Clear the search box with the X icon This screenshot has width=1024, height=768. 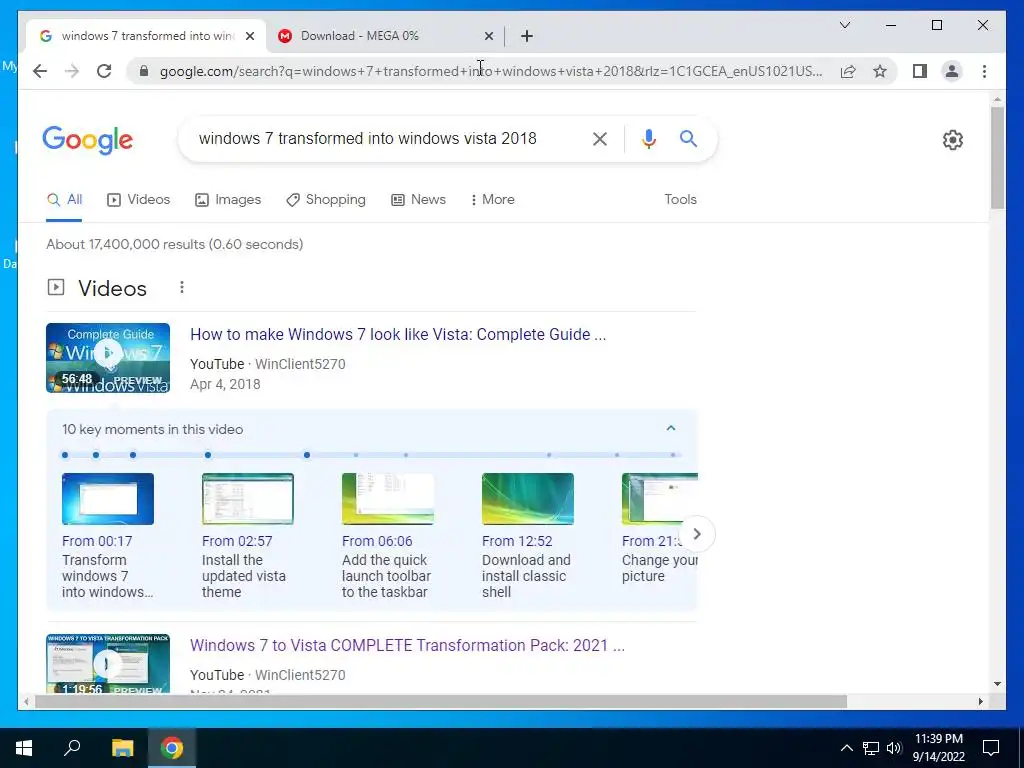click(600, 138)
